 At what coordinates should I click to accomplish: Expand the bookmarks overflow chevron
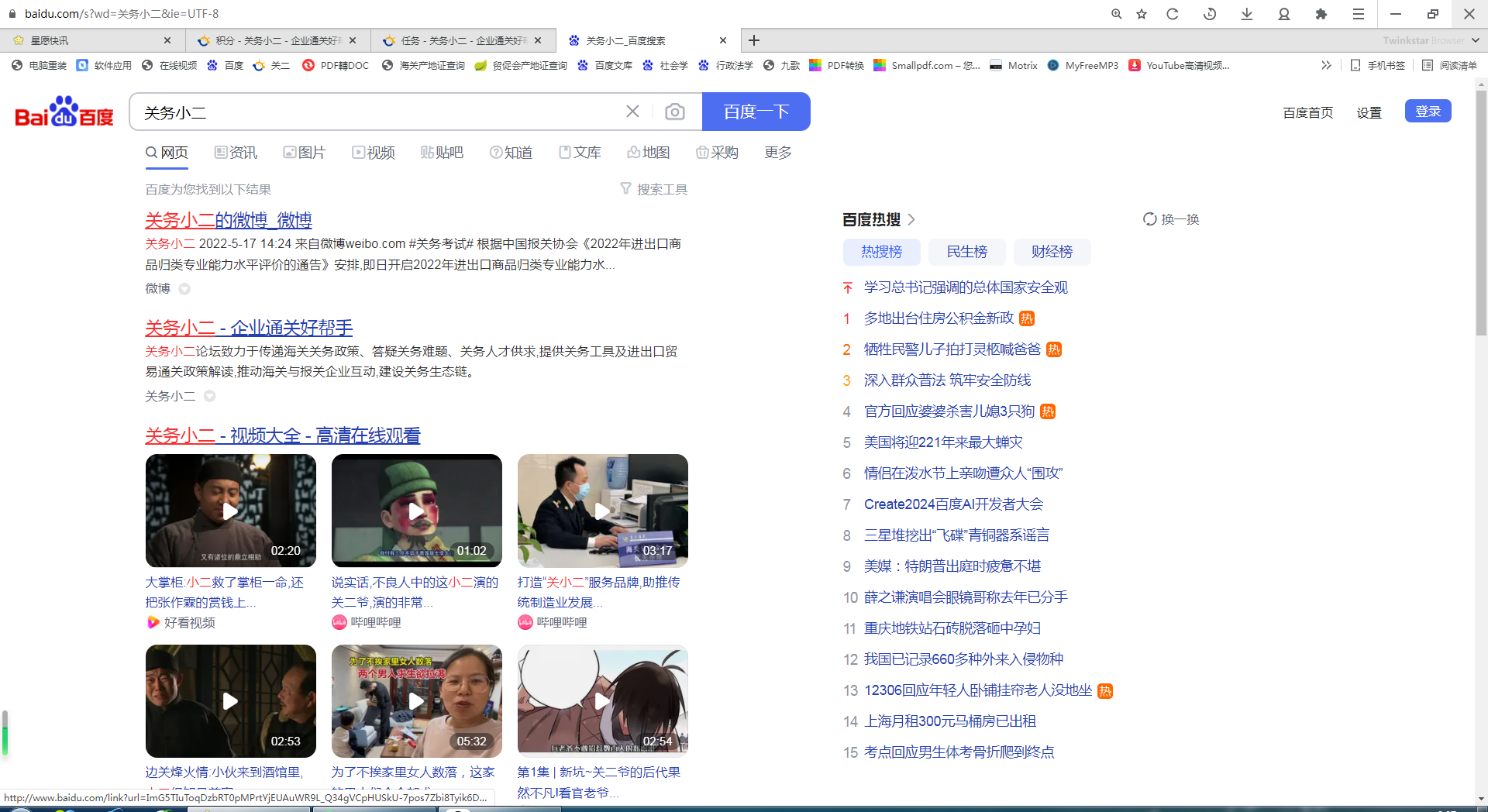pyautogui.click(x=1326, y=65)
